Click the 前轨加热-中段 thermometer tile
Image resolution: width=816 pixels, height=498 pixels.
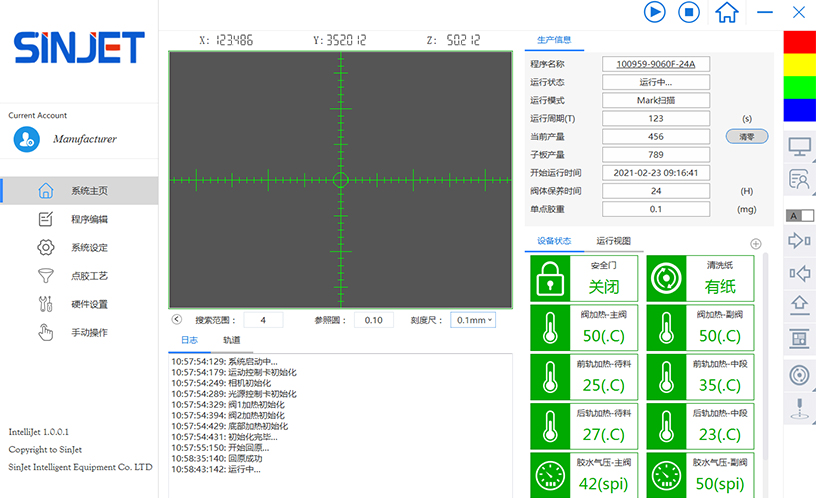point(700,377)
